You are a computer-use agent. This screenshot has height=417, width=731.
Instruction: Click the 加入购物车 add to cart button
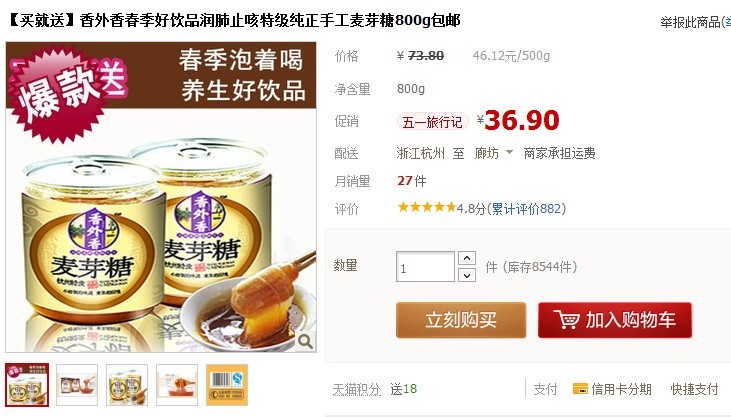coord(615,320)
